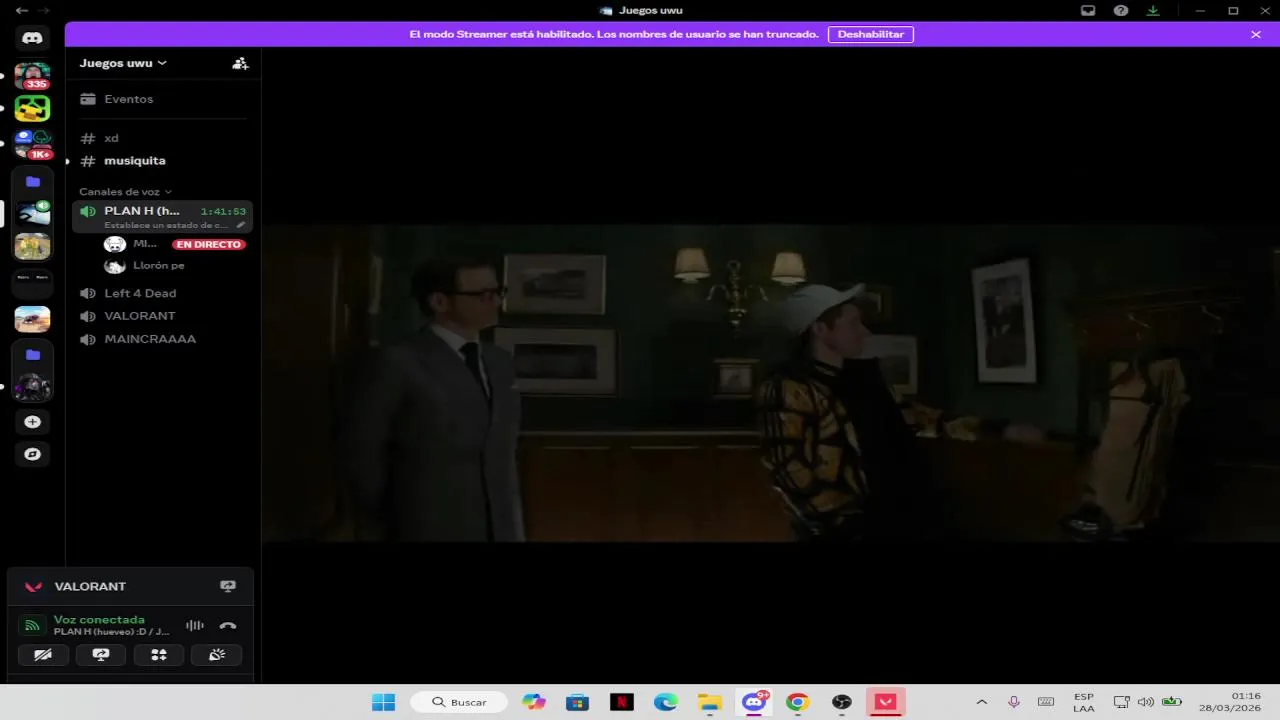This screenshot has width=1280, height=720.
Task: Expand Juegos uwu server dropdown menu
Action: point(123,63)
